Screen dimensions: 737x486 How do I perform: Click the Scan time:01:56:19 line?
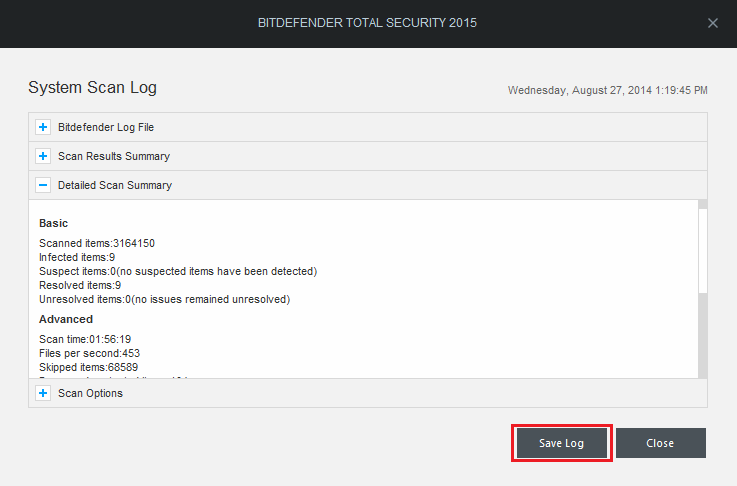click(85, 339)
